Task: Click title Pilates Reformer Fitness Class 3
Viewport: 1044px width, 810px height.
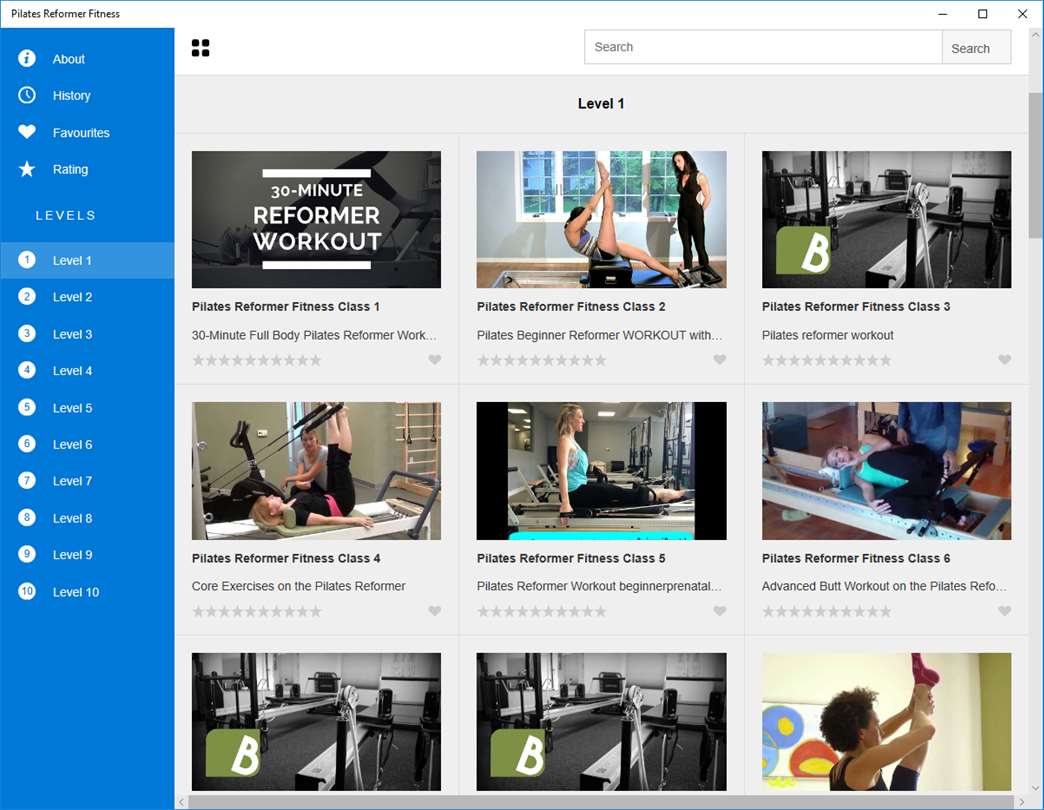Action: coord(856,307)
